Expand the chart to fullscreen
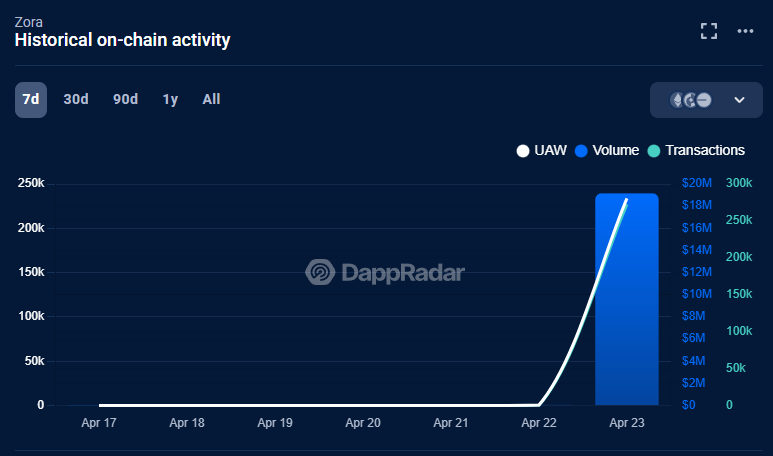Screen dimensions: 773x456 click(x=709, y=31)
